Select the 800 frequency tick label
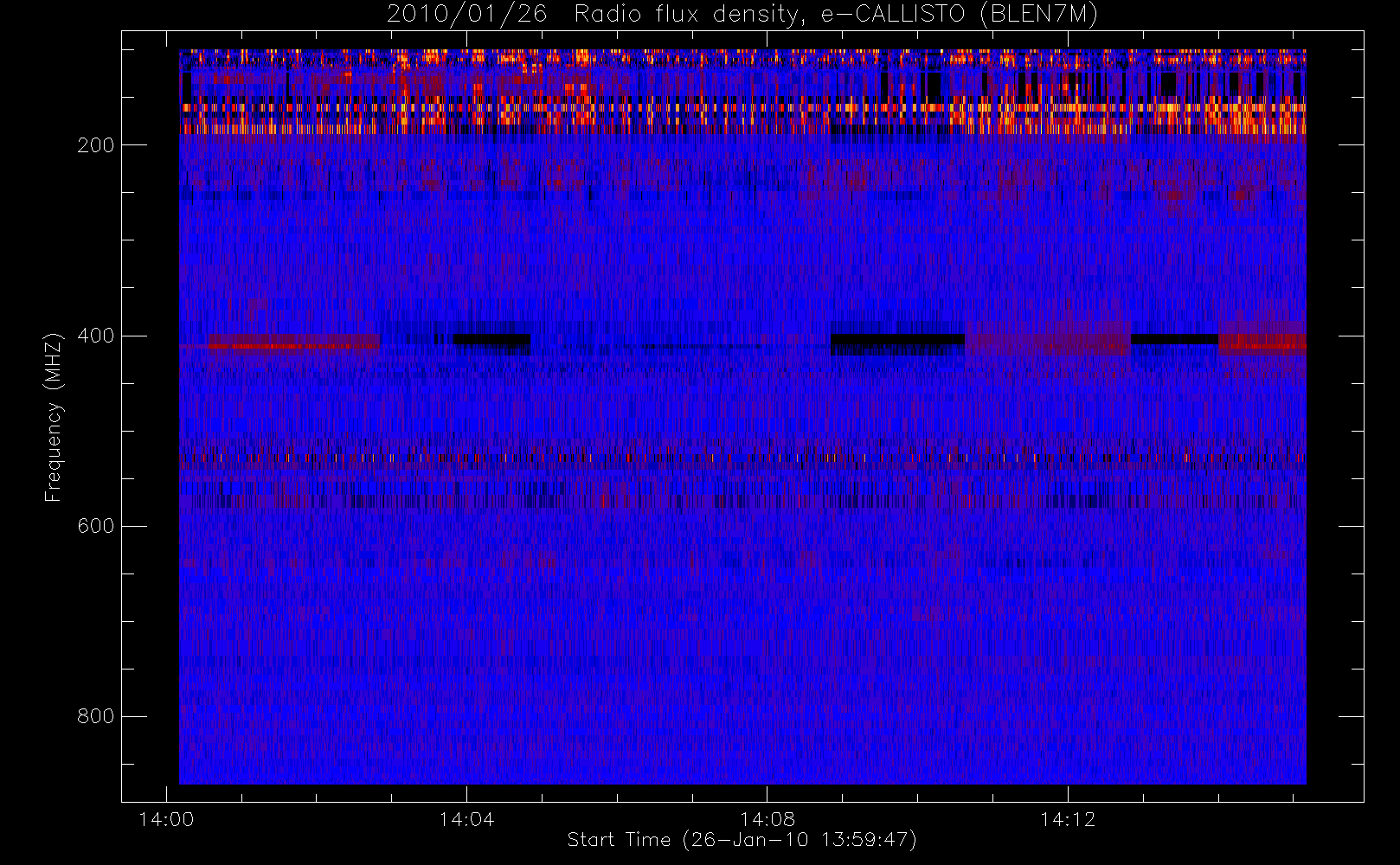 click(x=96, y=716)
